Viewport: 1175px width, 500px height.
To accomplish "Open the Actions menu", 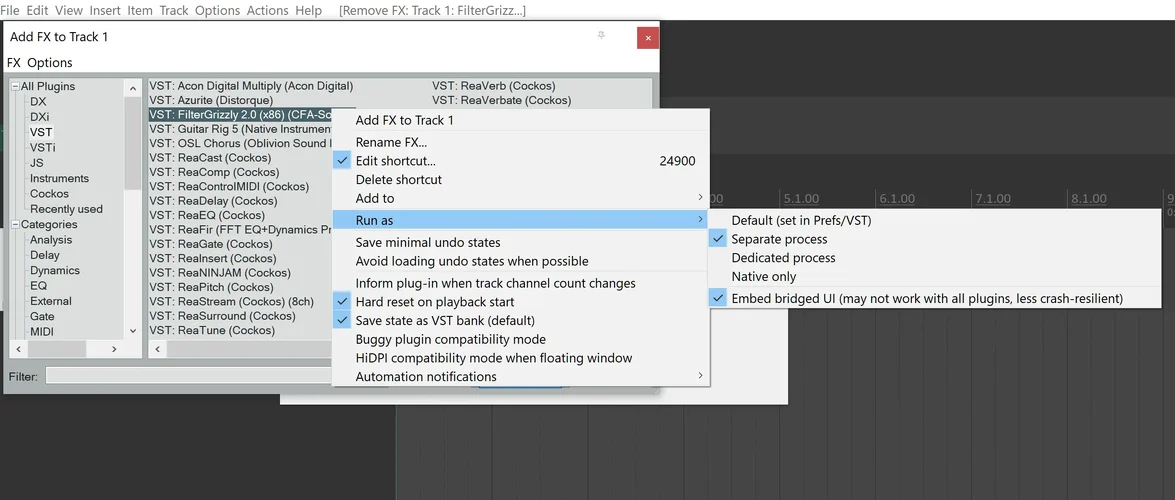I will (268, 10).
